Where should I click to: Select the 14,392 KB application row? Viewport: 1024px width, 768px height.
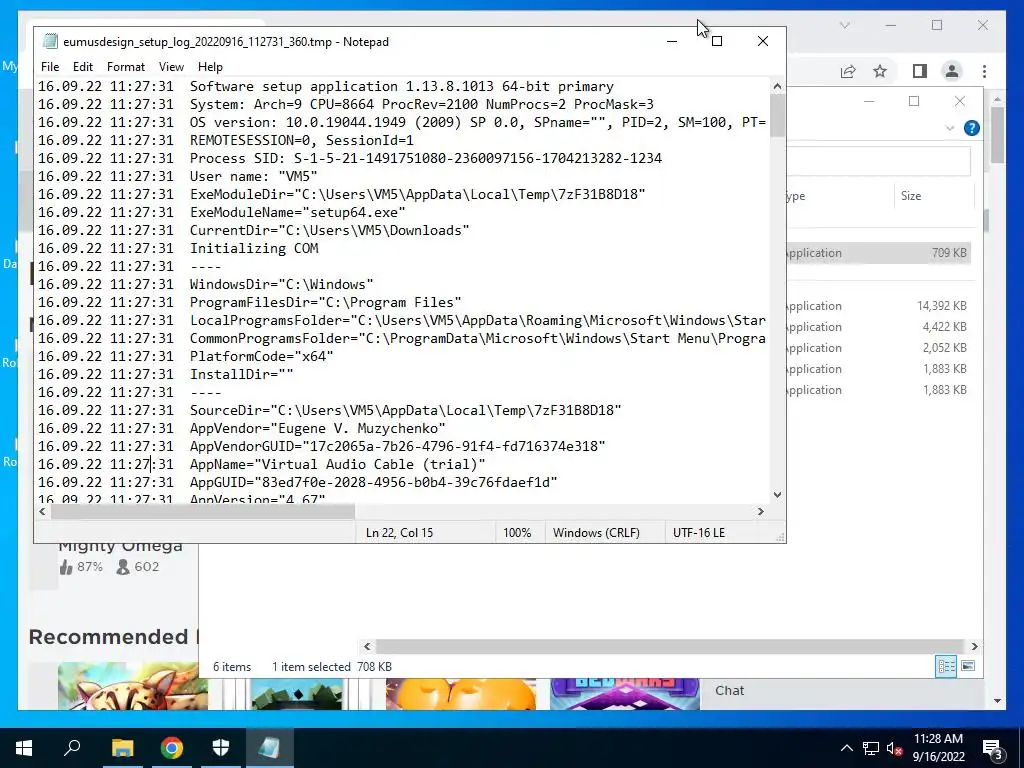click(x=878, y=306)
